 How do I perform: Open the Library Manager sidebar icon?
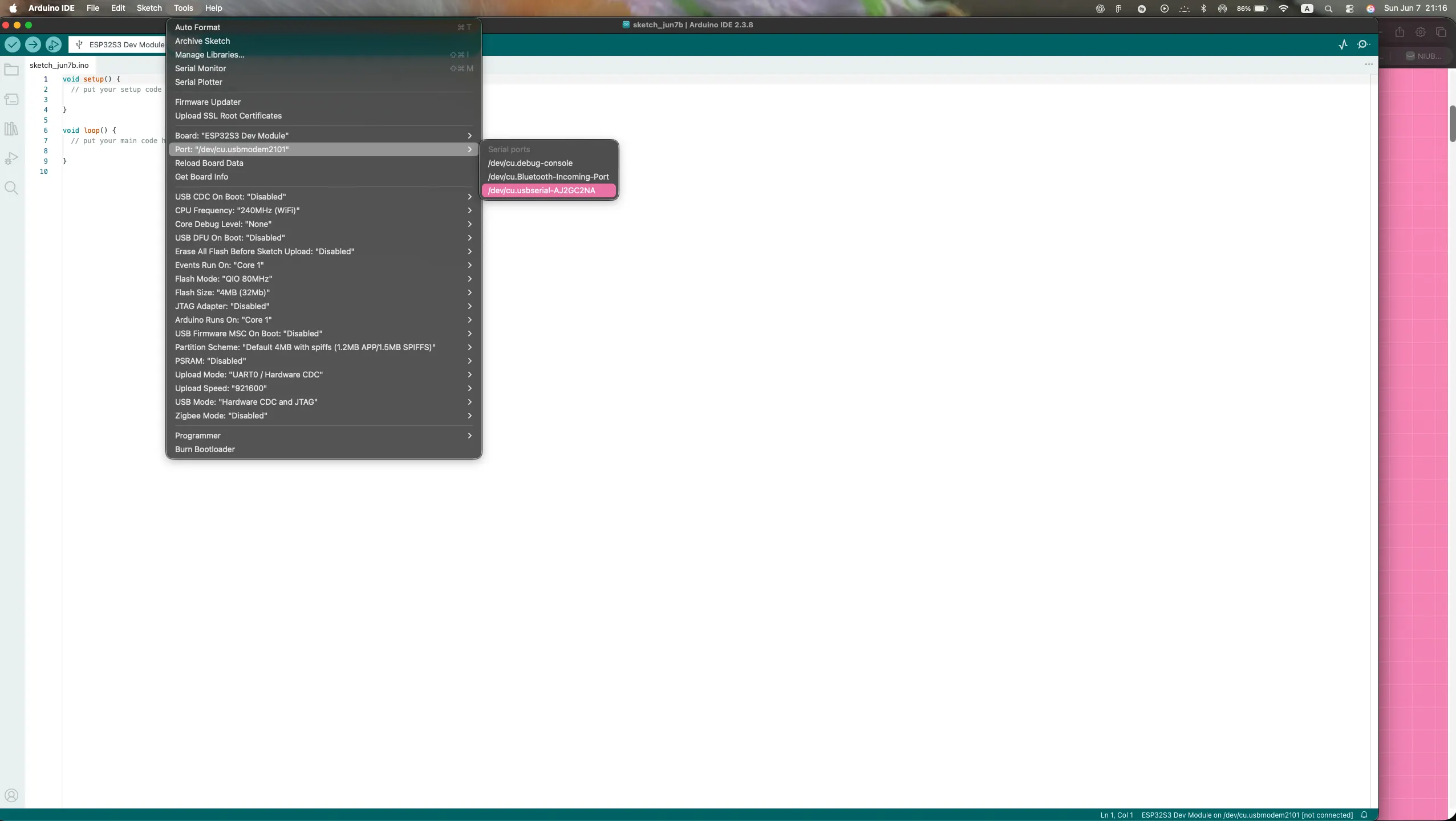pyautogui.click(x=11, y=129)
